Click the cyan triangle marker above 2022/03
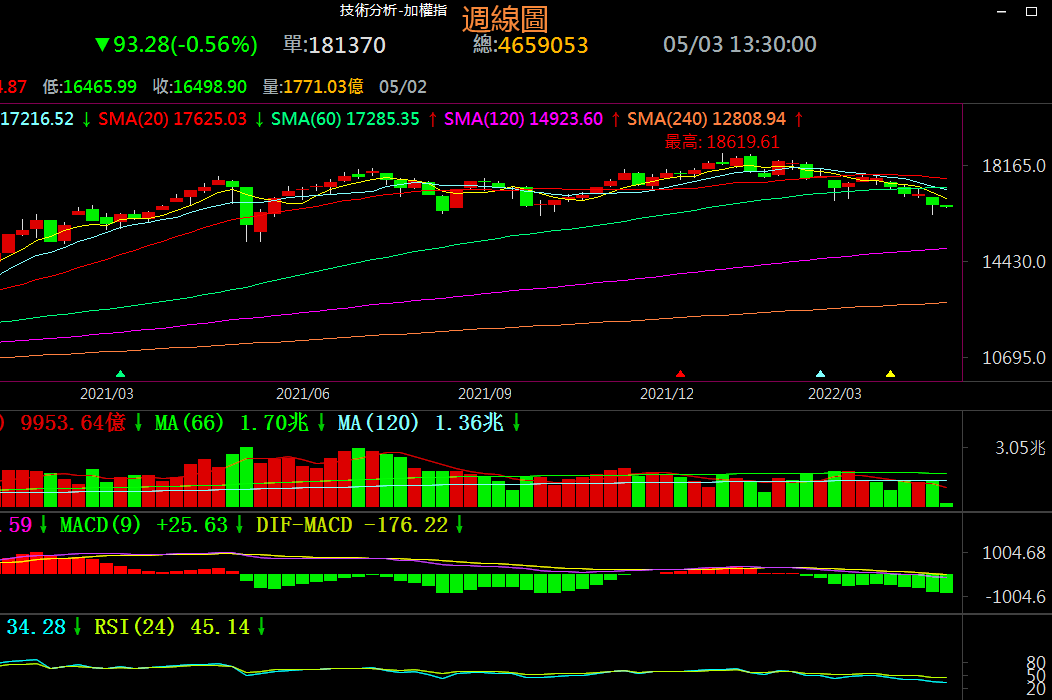1052x700 pixels. (x=821, y=373)
